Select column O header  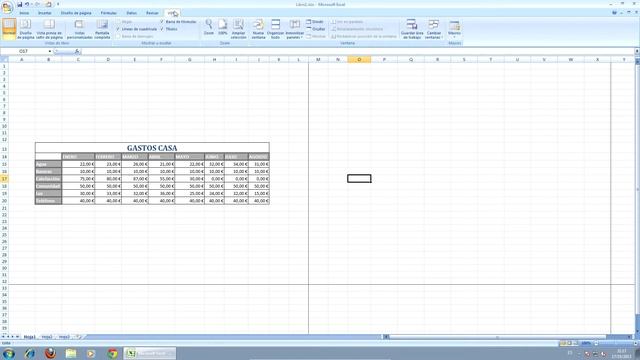coord(359,60)
